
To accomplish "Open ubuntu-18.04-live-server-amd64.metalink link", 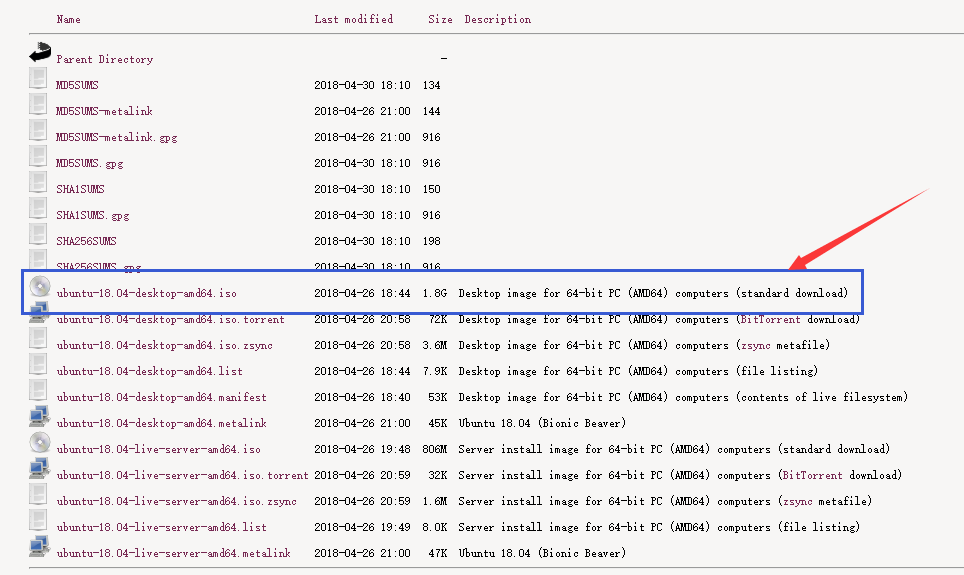I will click(173, 553).
